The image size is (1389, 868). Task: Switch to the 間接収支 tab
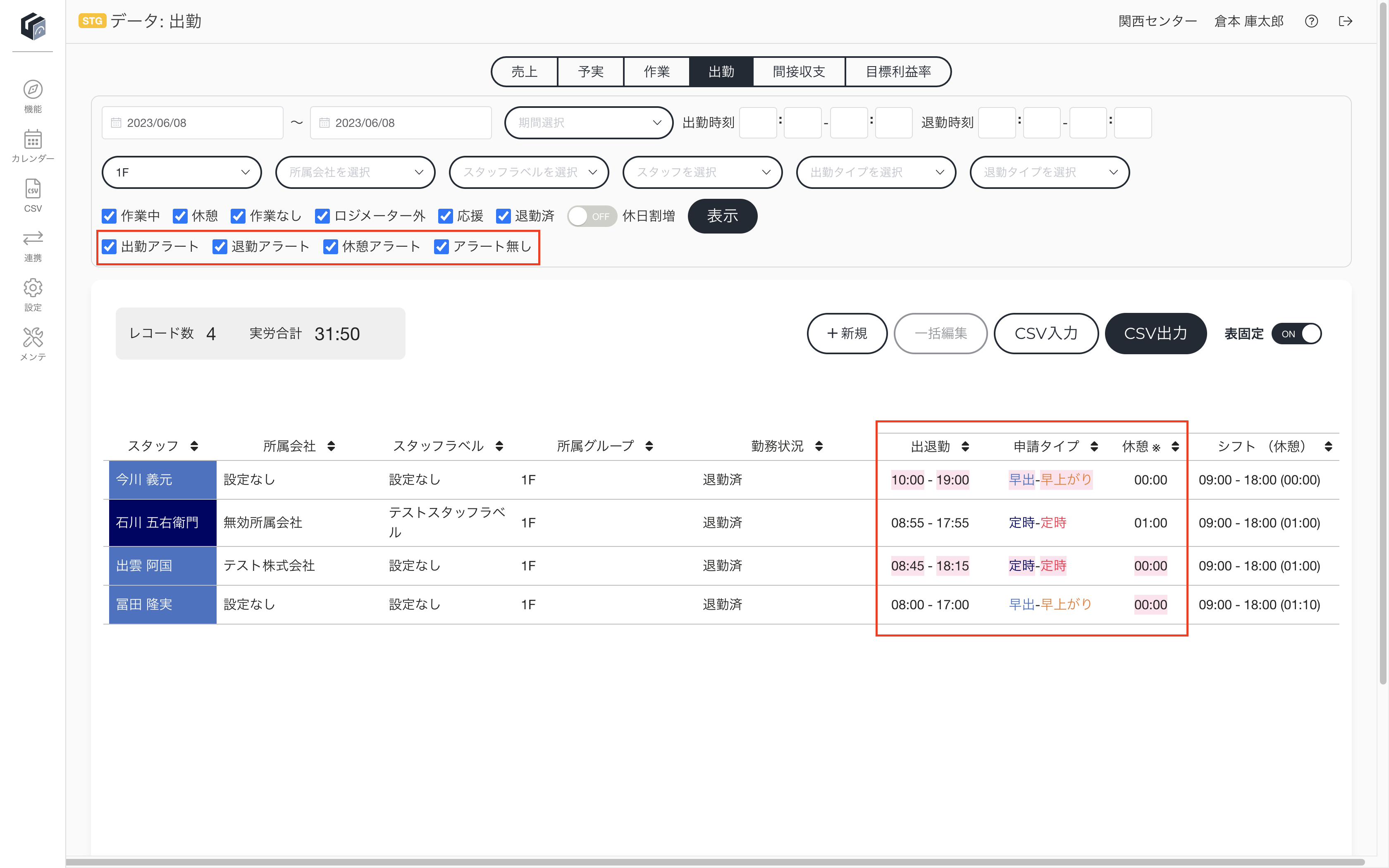[x=798, y=72]
